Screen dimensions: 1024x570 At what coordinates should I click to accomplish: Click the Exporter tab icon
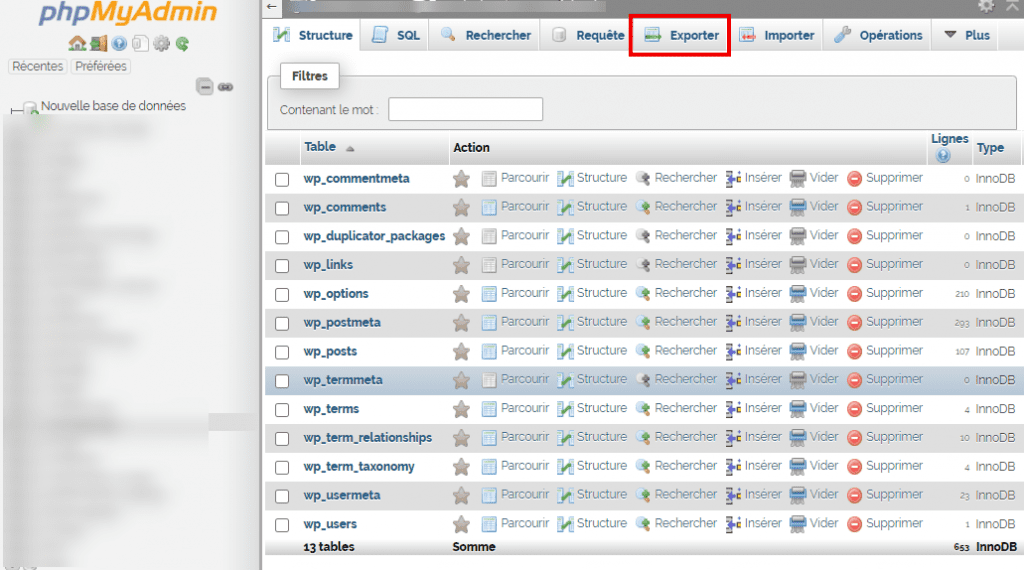[652, 35]
